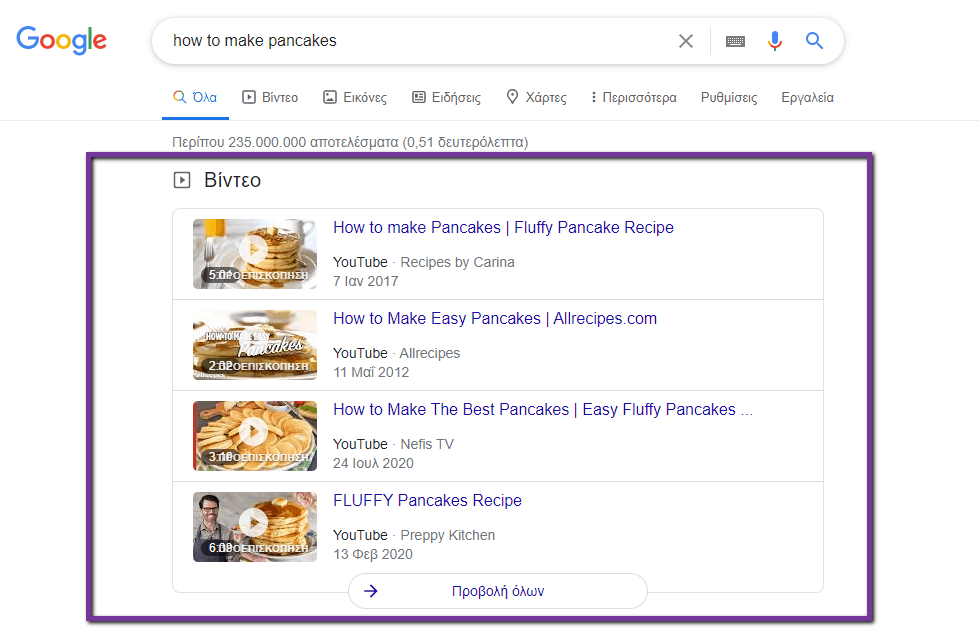Screen dimensions: 979x628
Task: Click the '24 Ιουλ 2020' date text
Action: (373, 464)
